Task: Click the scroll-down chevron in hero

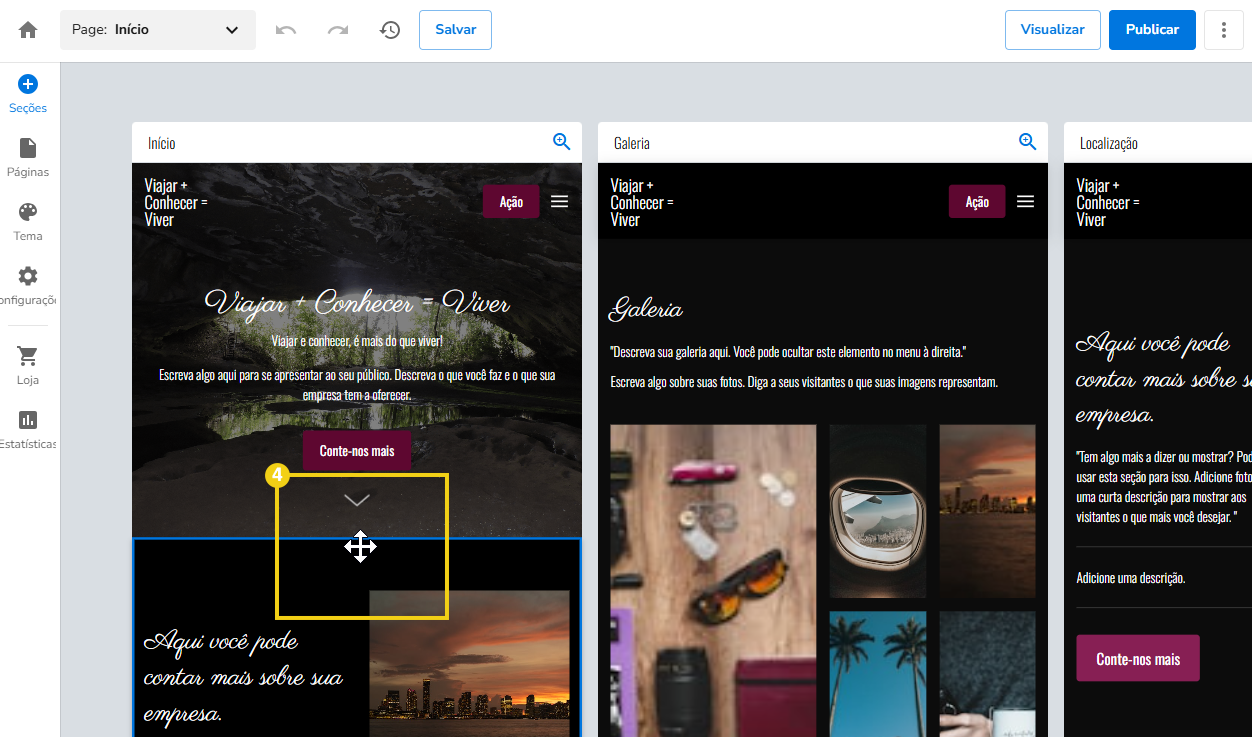Action: coord(357,500)
